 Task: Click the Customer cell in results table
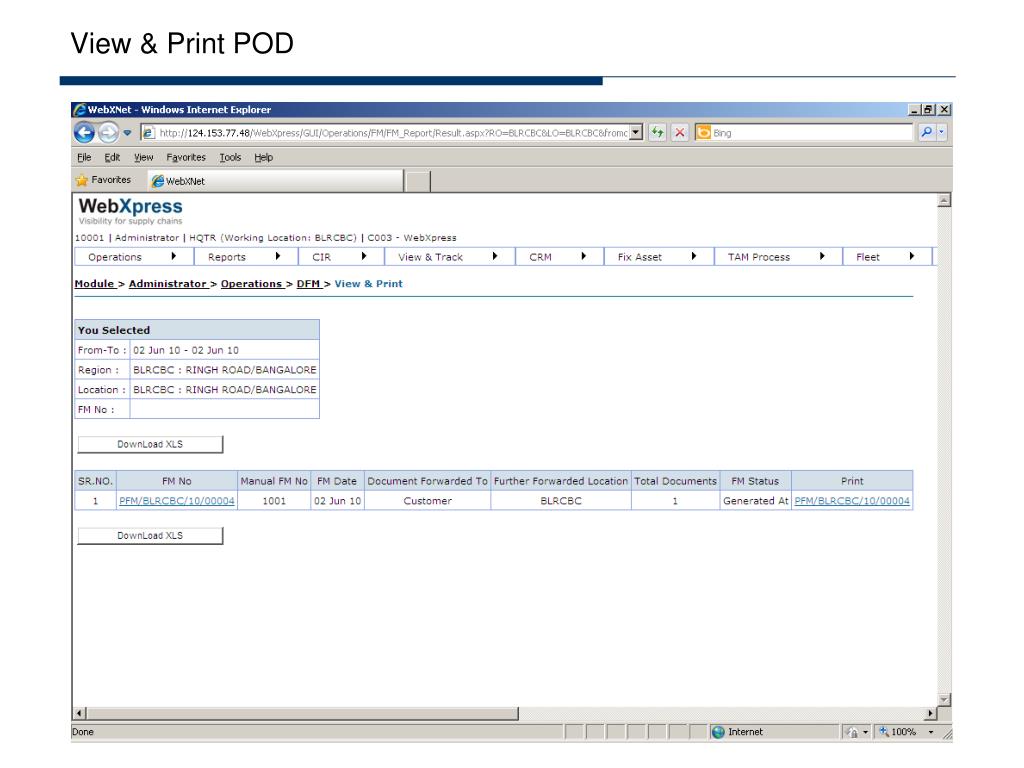point(428,501)
